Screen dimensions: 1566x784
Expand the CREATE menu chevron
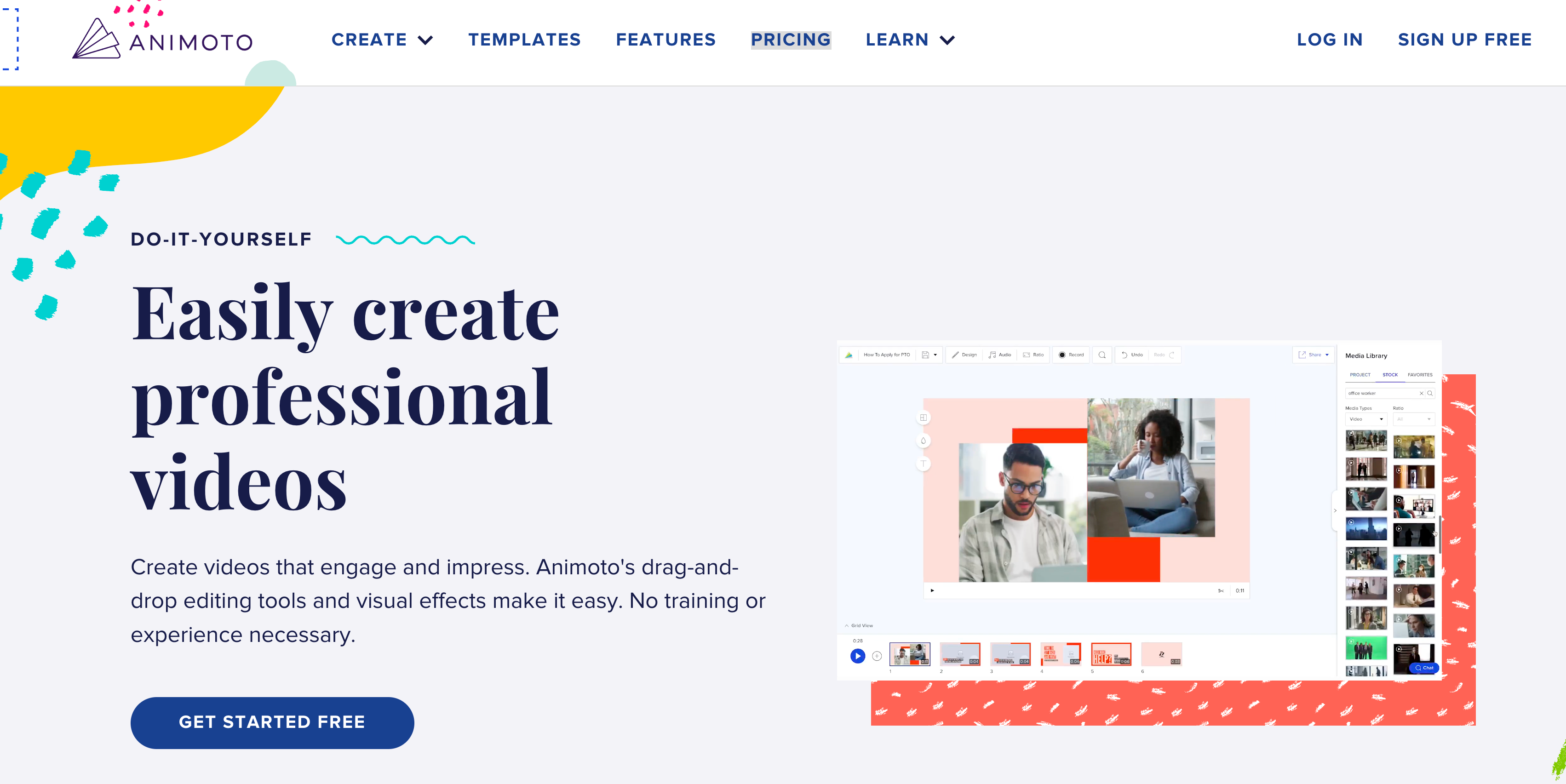tap(425, 40)
